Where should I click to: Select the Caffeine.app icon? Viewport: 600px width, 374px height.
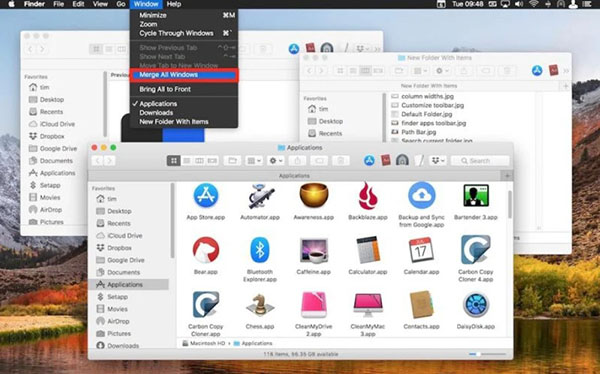[x=314, y=251]
